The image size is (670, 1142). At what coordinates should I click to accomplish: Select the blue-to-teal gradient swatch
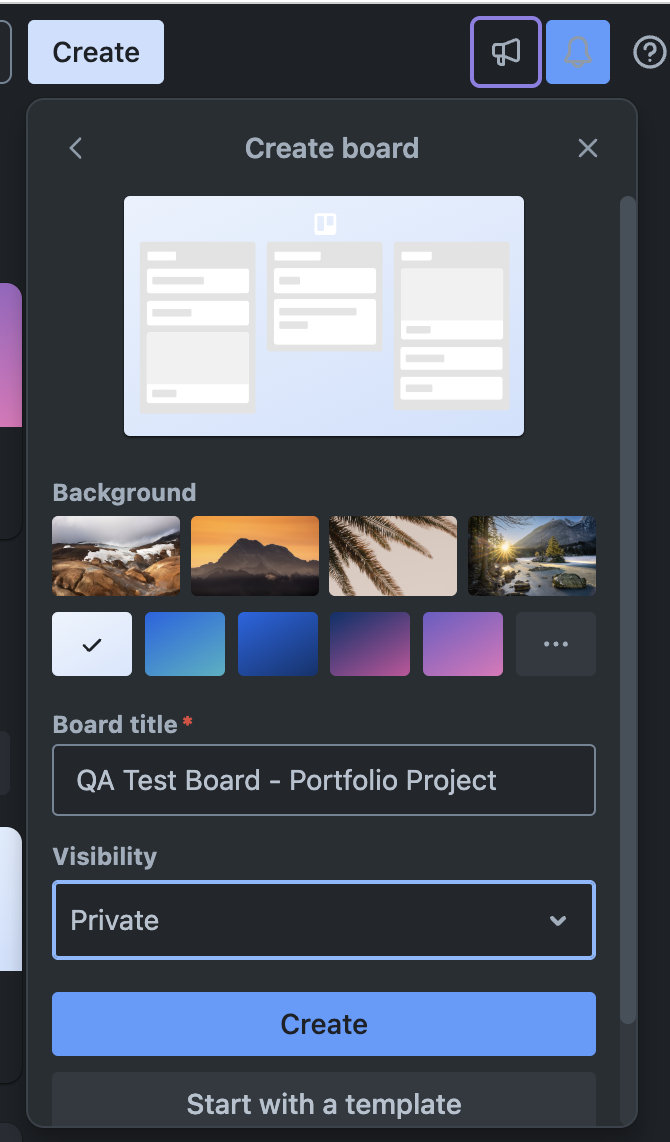185,644
